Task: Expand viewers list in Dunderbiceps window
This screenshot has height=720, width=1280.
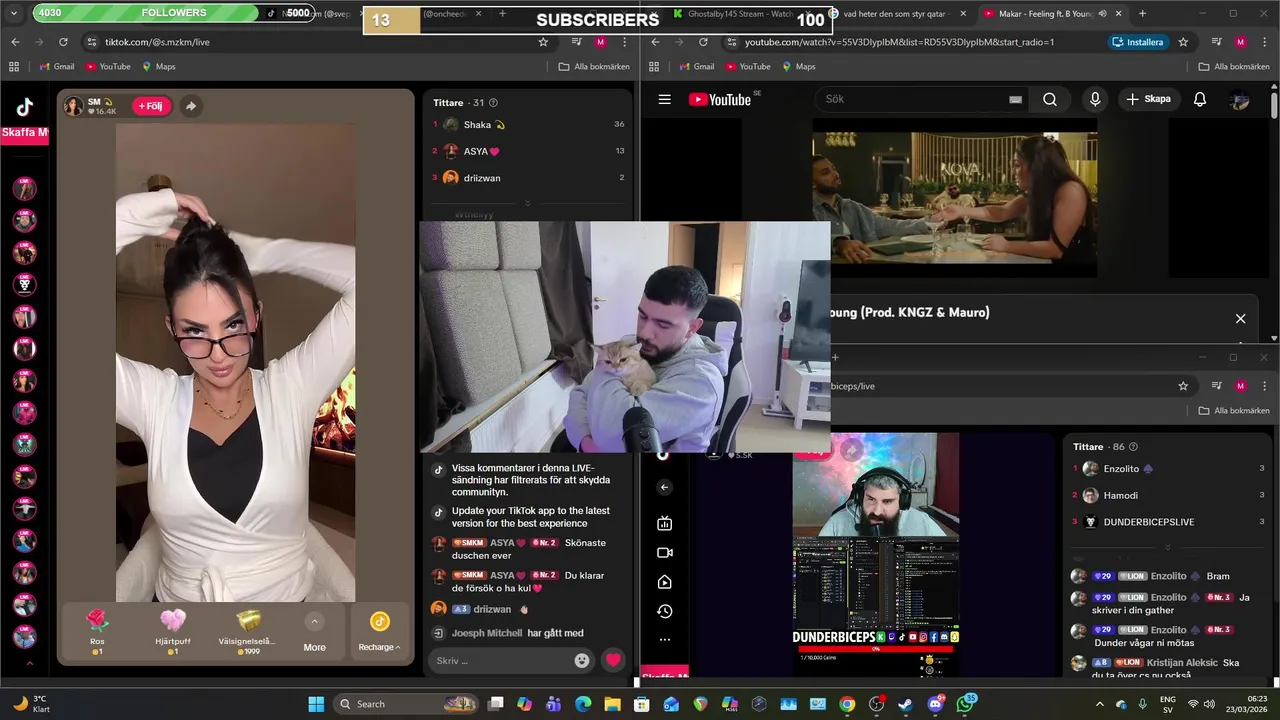Action: (1168, 547)
